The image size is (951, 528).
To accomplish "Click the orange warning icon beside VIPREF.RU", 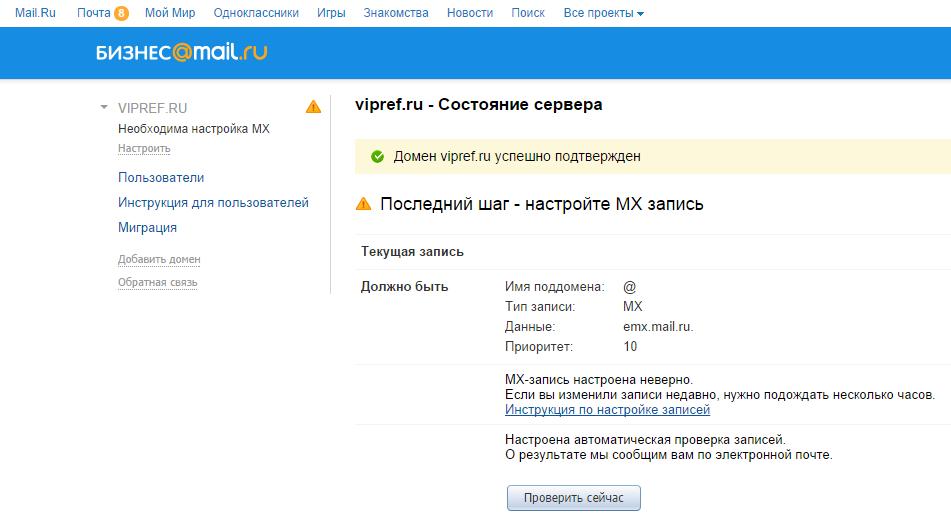I will (313, 107).
